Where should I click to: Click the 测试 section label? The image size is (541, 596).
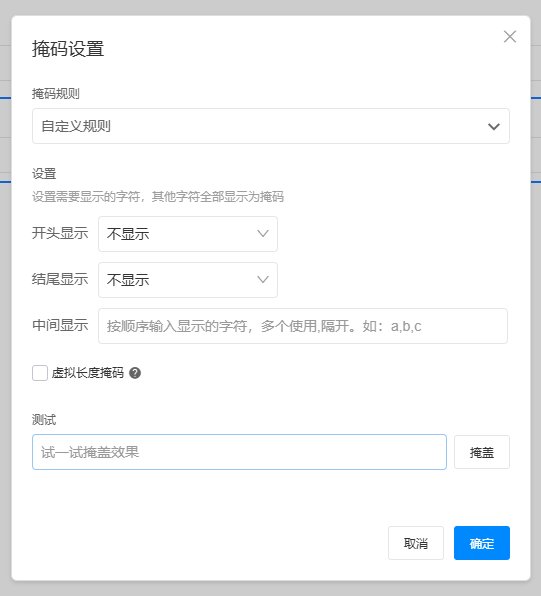(44, 420)
